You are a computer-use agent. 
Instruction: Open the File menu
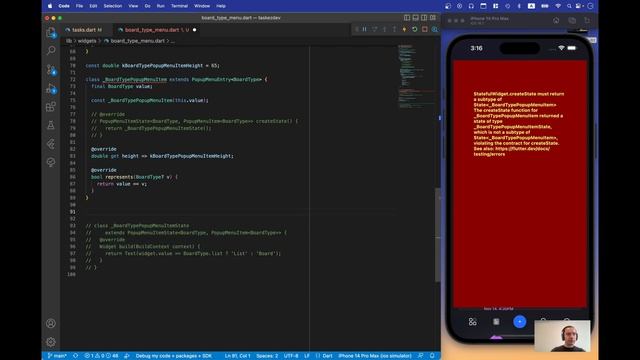(79, 6)
